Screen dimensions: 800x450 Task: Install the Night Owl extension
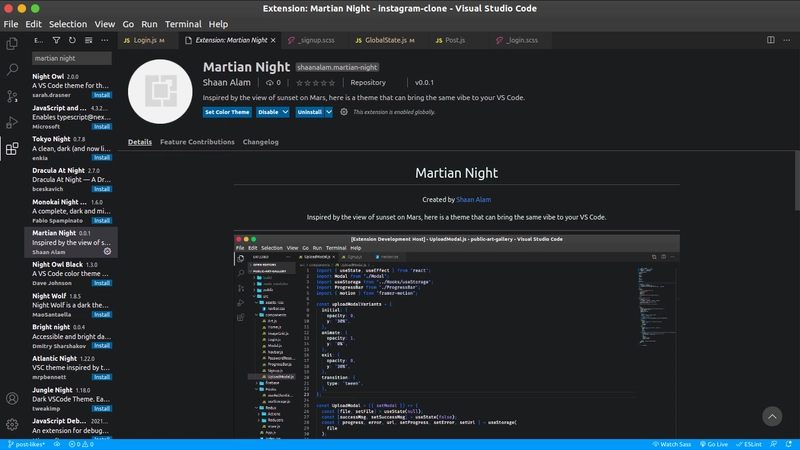(x=102, y=95)
